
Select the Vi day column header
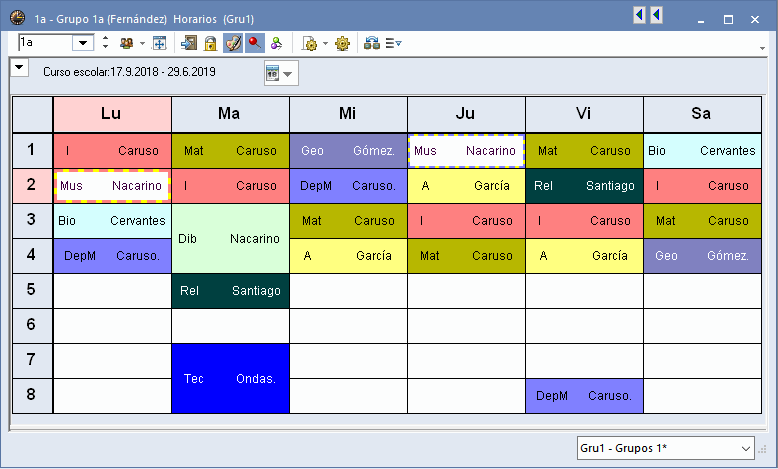[x=584, y=114]
